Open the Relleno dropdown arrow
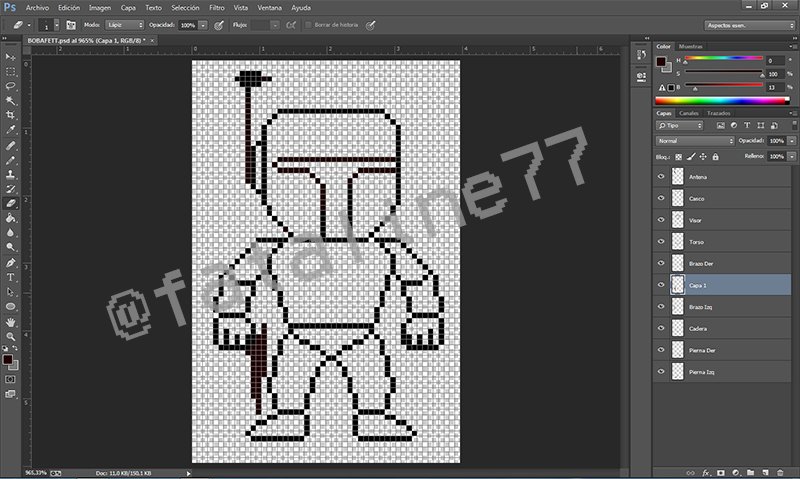This screenshot has height=479, width=800. coord(791,157)
